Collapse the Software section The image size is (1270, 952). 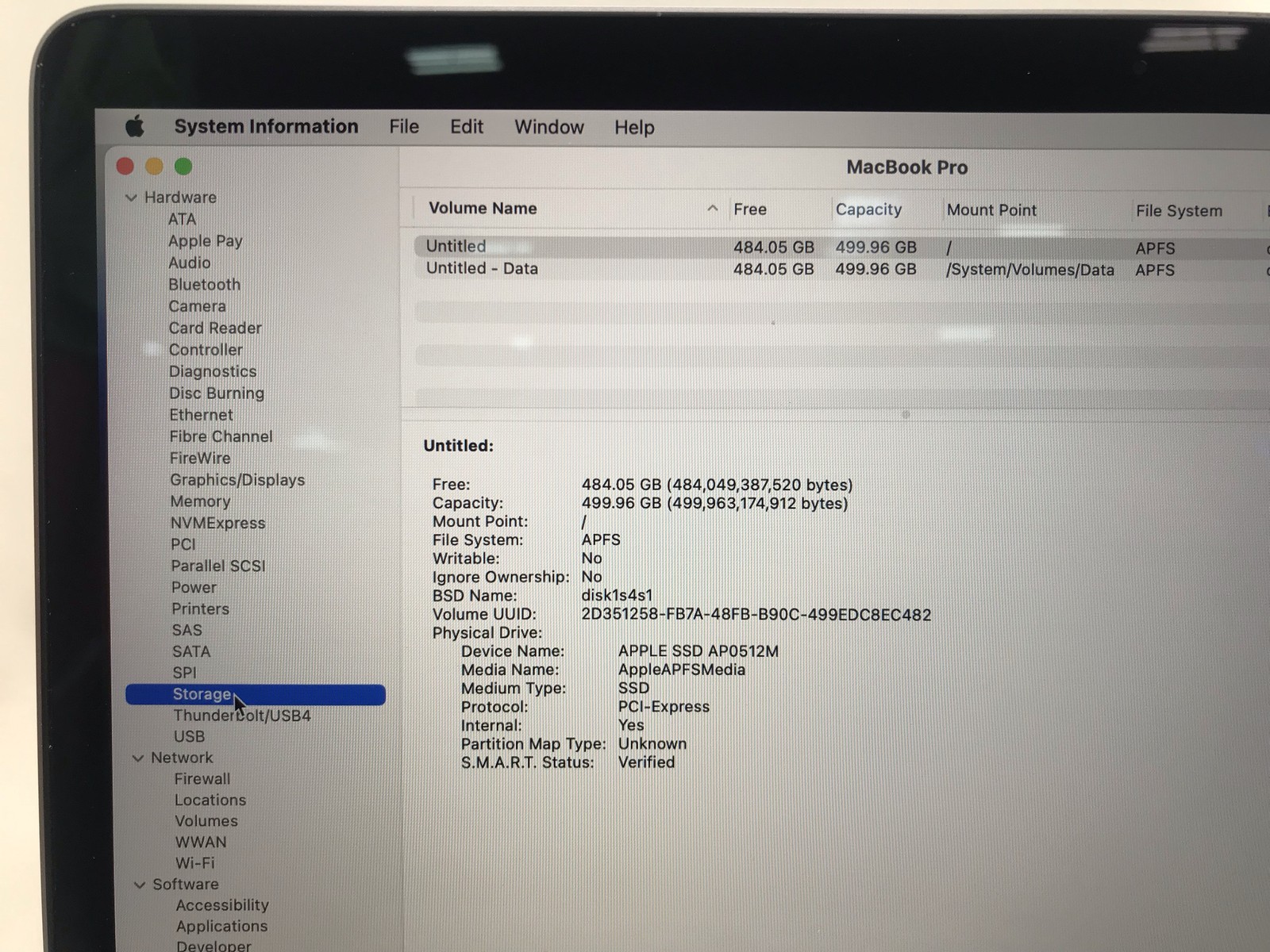tap(140, 885)
